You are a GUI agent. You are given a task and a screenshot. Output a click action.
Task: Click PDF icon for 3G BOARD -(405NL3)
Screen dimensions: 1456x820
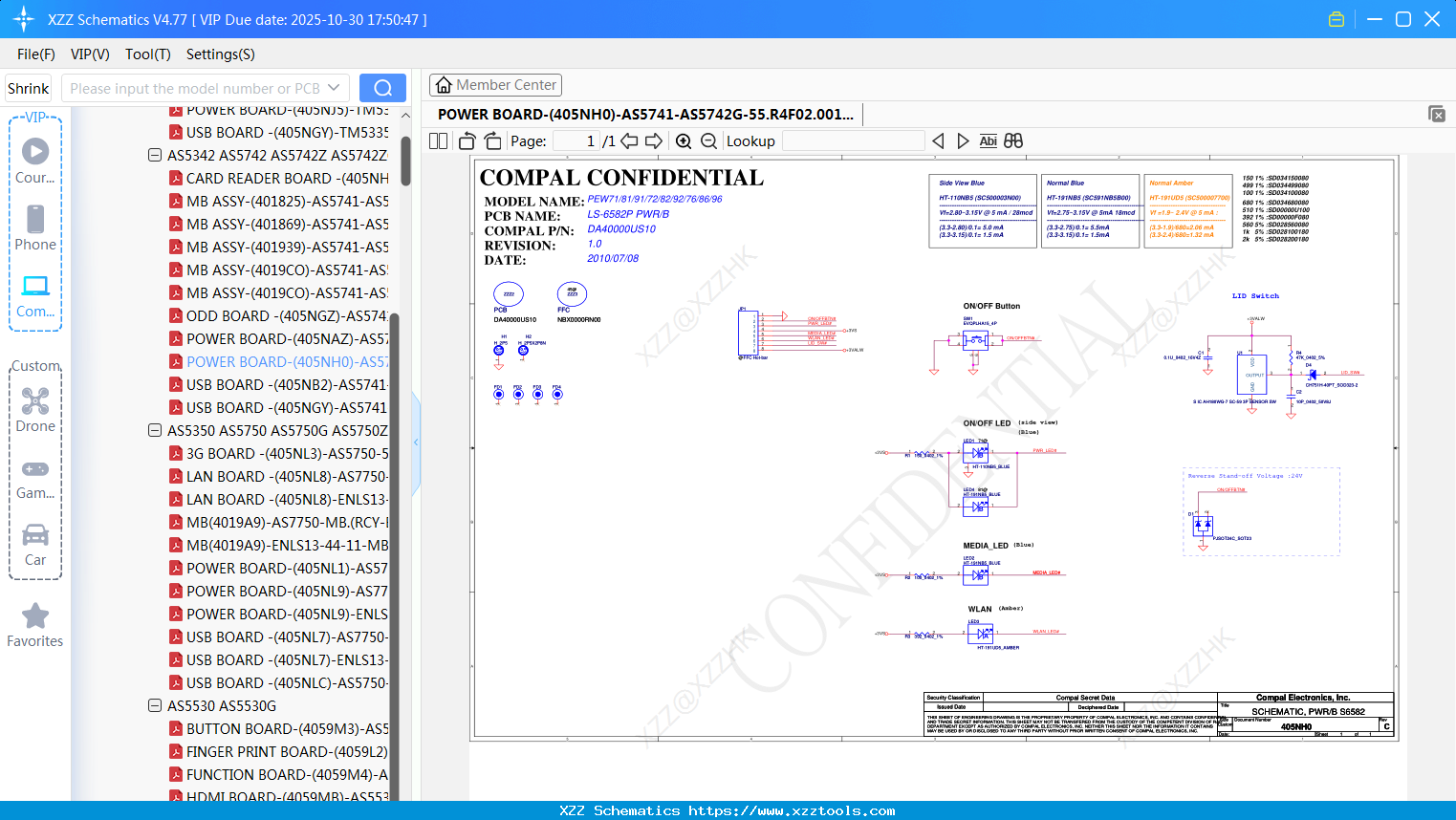coord(176,453)
